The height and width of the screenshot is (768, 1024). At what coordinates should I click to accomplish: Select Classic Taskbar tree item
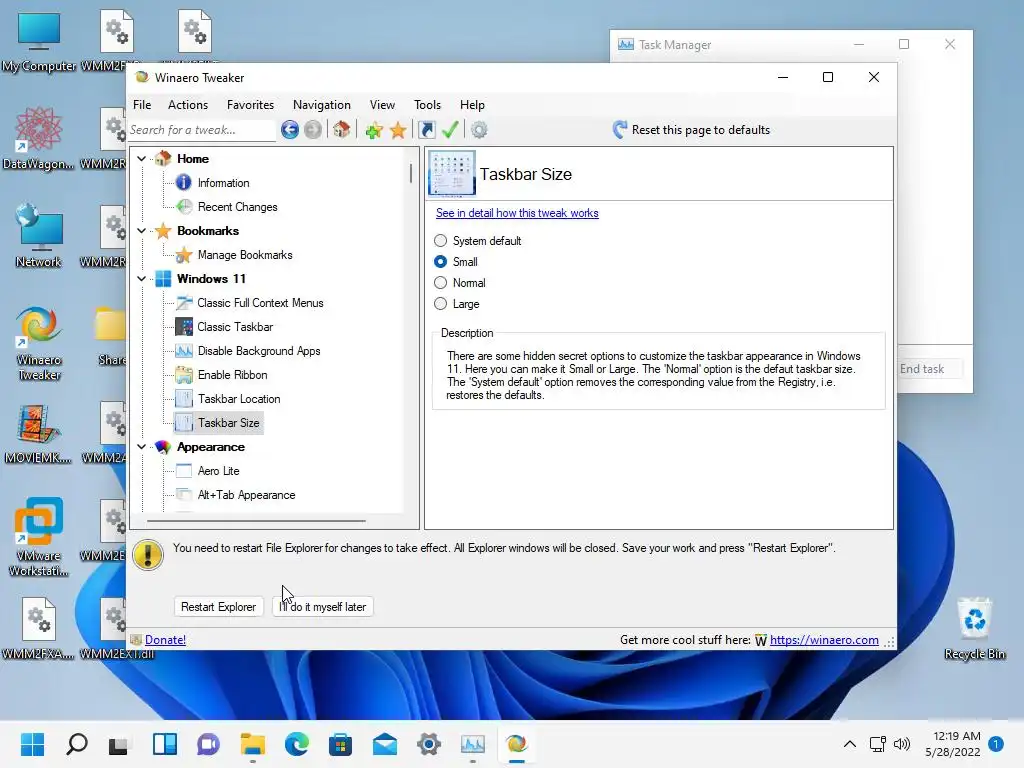pyautogui.click(x=235, y=327)
